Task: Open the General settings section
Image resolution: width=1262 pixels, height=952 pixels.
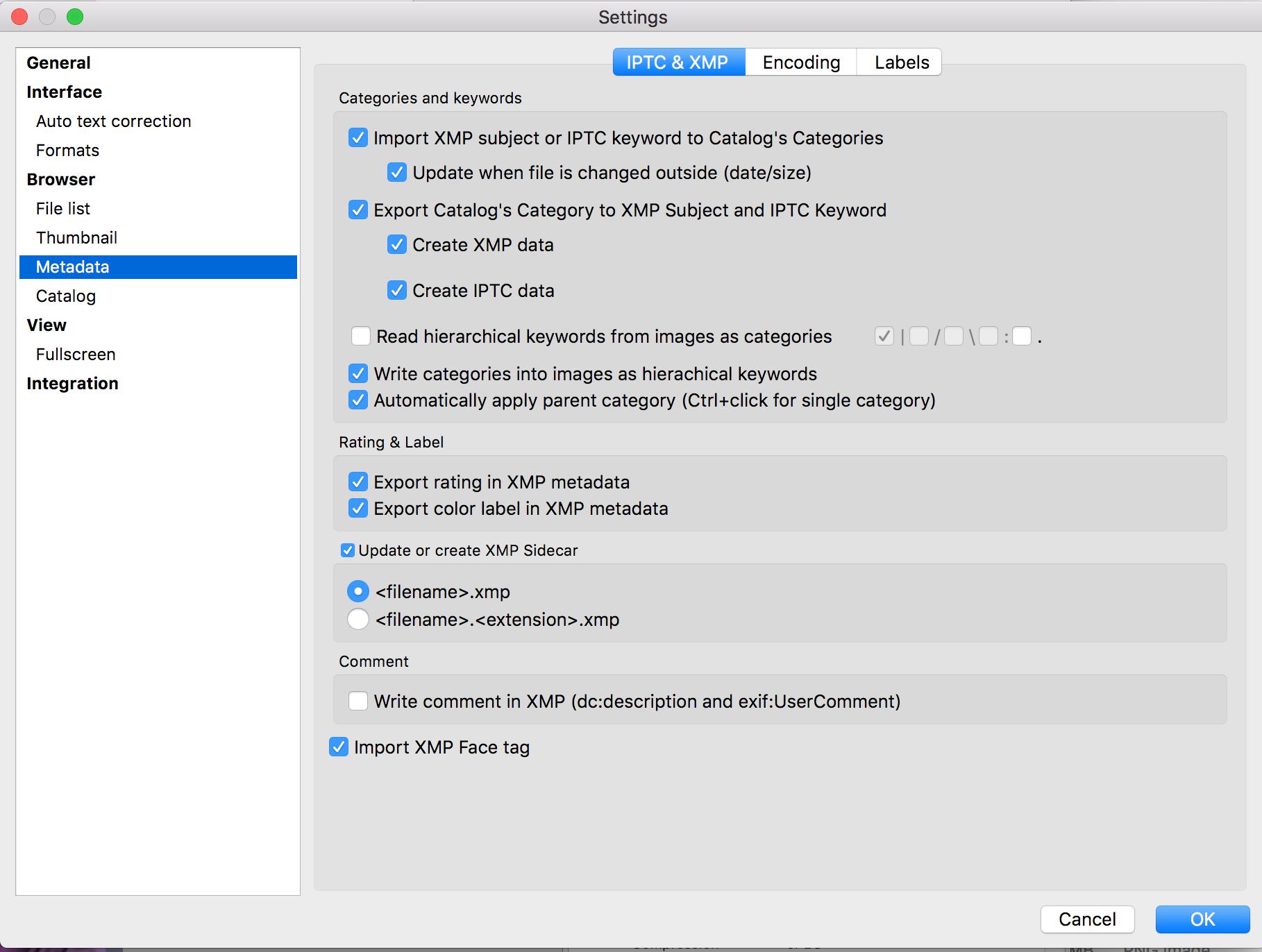Action: (x=58, y=63)
